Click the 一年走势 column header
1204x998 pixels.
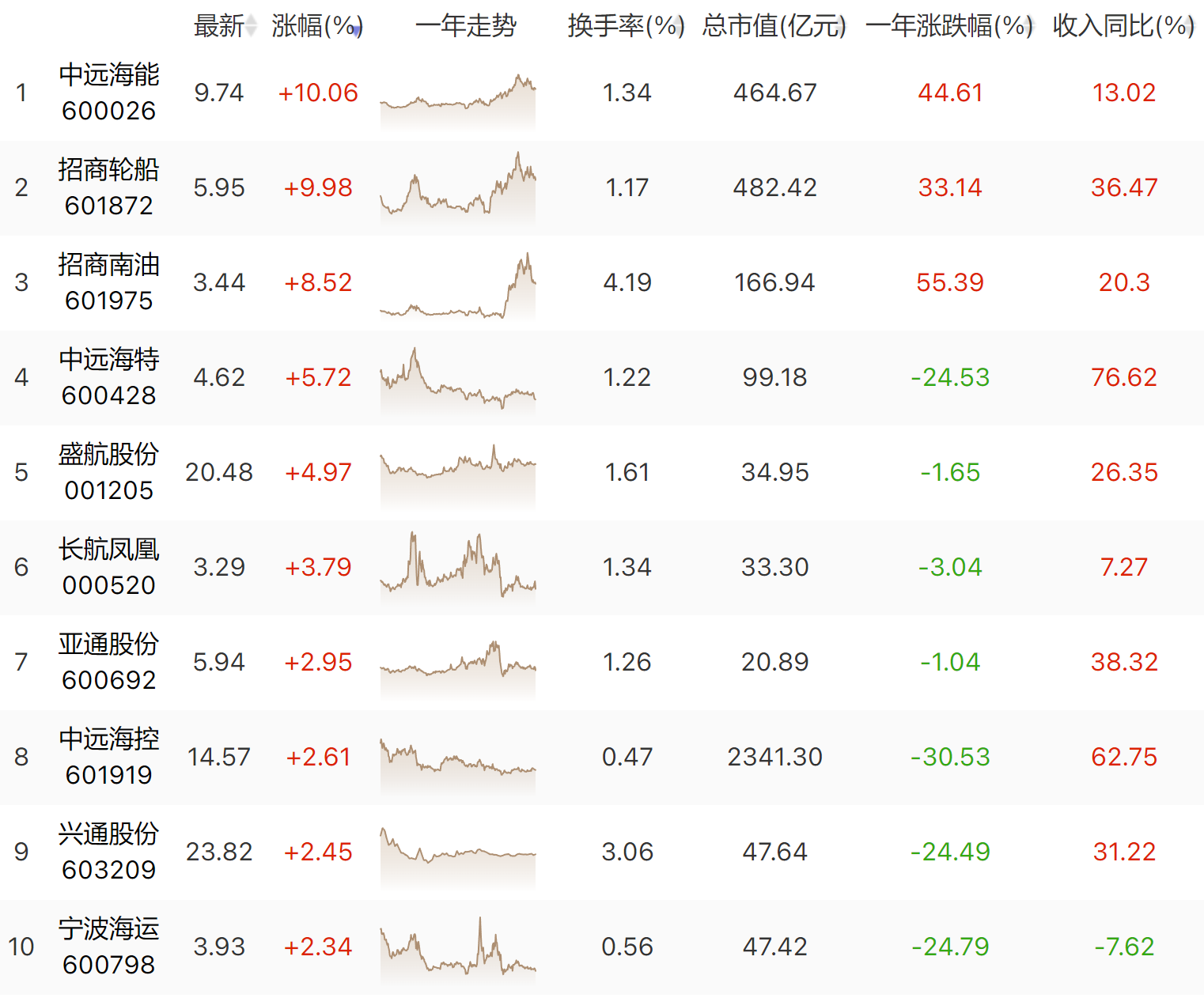(465, 26)
